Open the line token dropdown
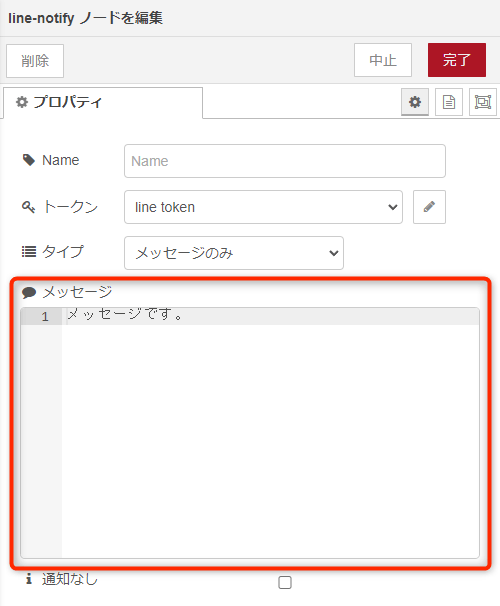Screen dimensions: 500x606 point(263,207)
